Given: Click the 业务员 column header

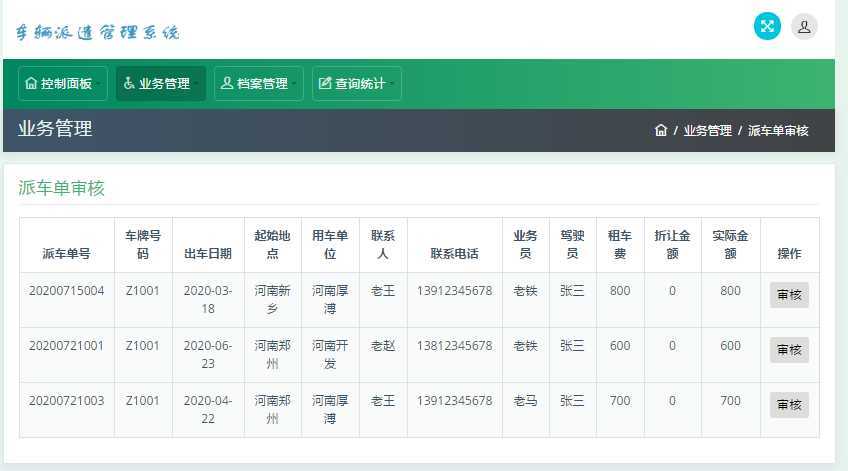Looking at the screenshot, I should pyautogui.click(x=525, y=244).
